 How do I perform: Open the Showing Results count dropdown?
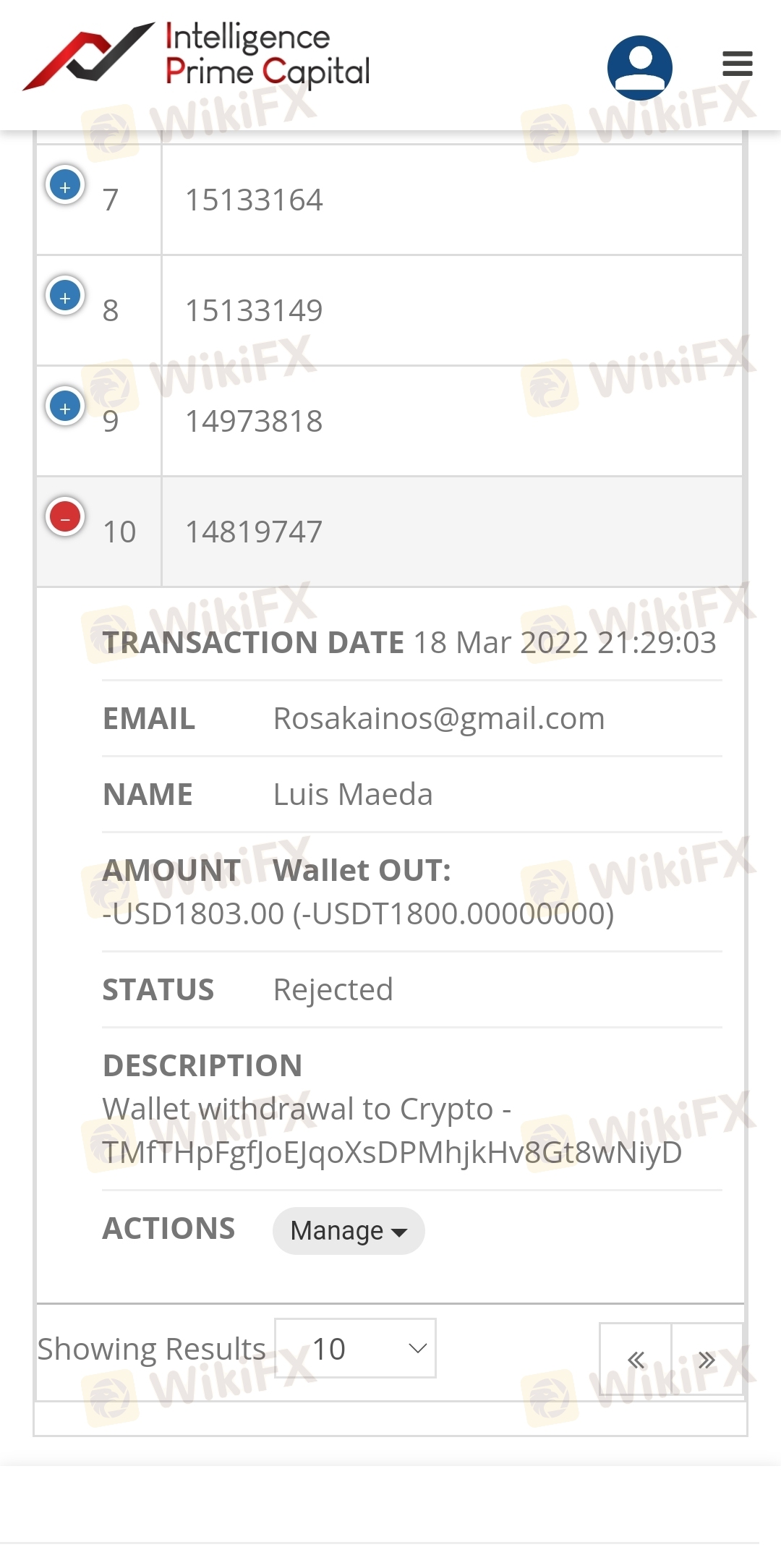355,1348
